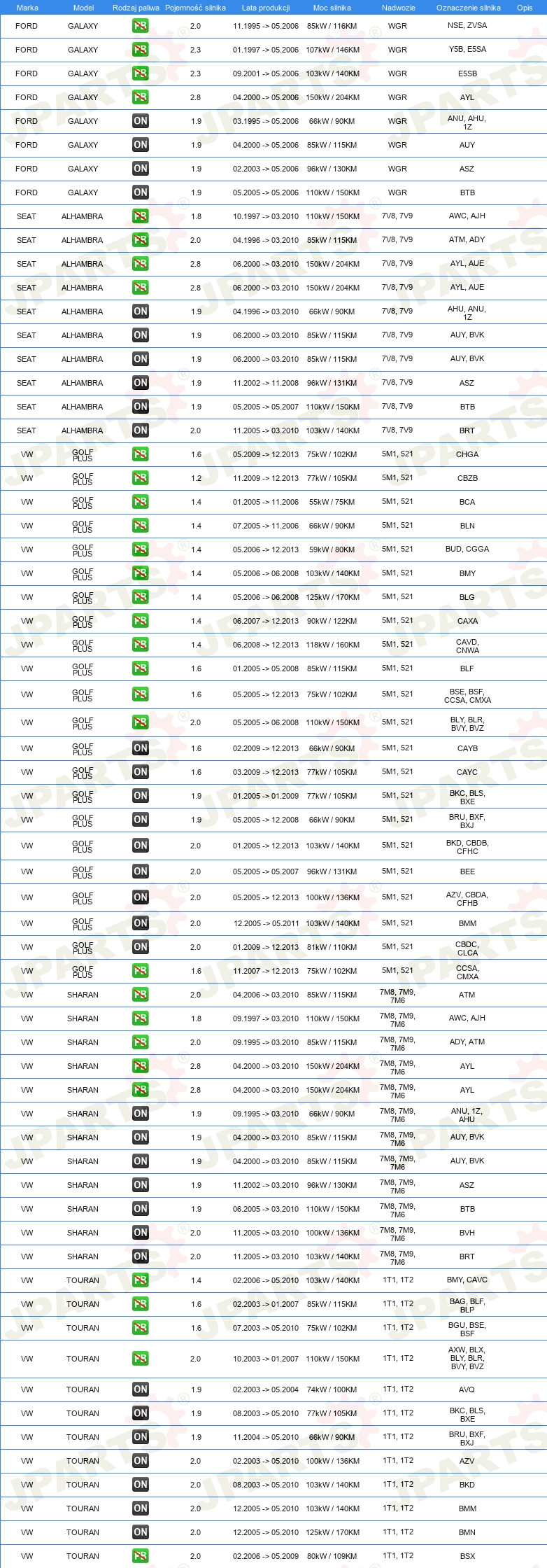Click the Rodzaj paliwa column header
The image size is (547, 1568).
pyautogui.click(x=136, y=8)
